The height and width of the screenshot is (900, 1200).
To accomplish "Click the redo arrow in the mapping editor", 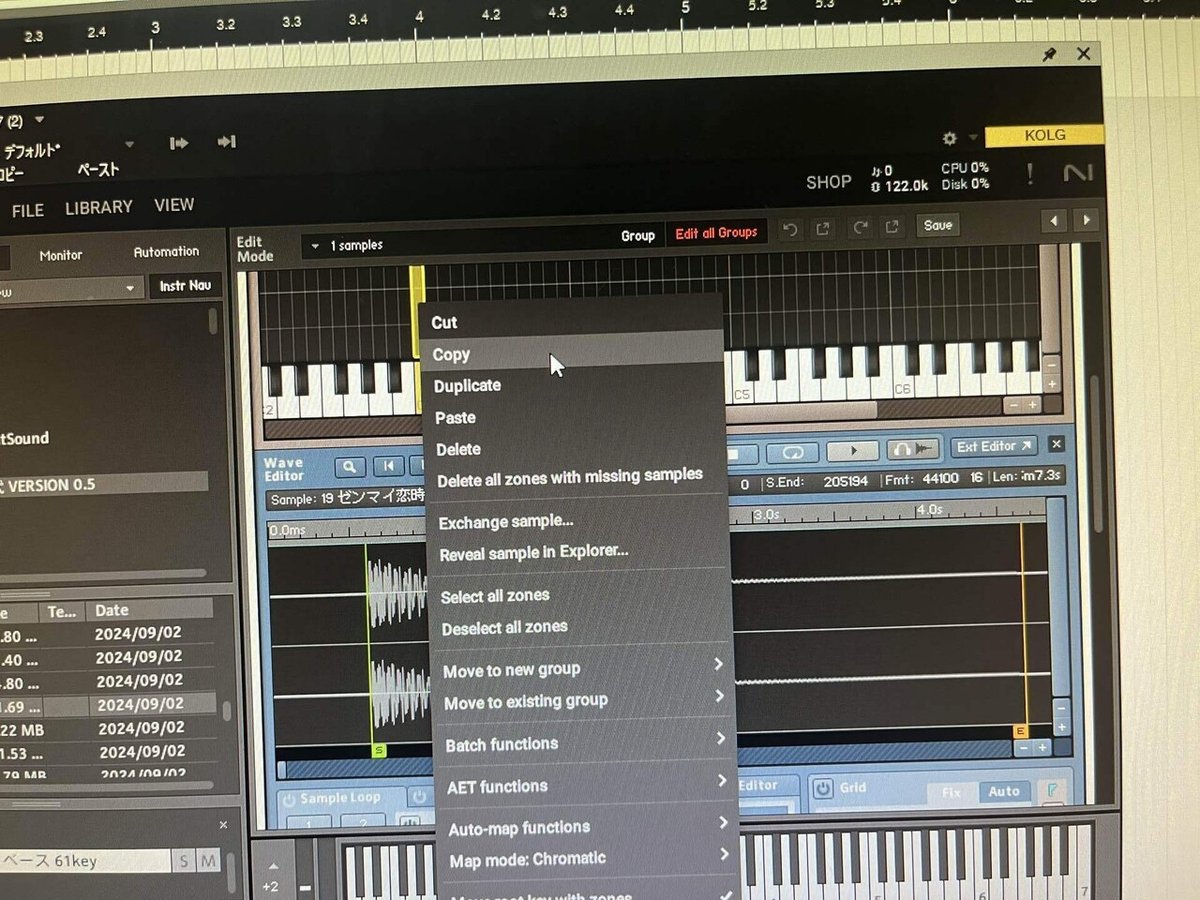I will pos(859,227).
